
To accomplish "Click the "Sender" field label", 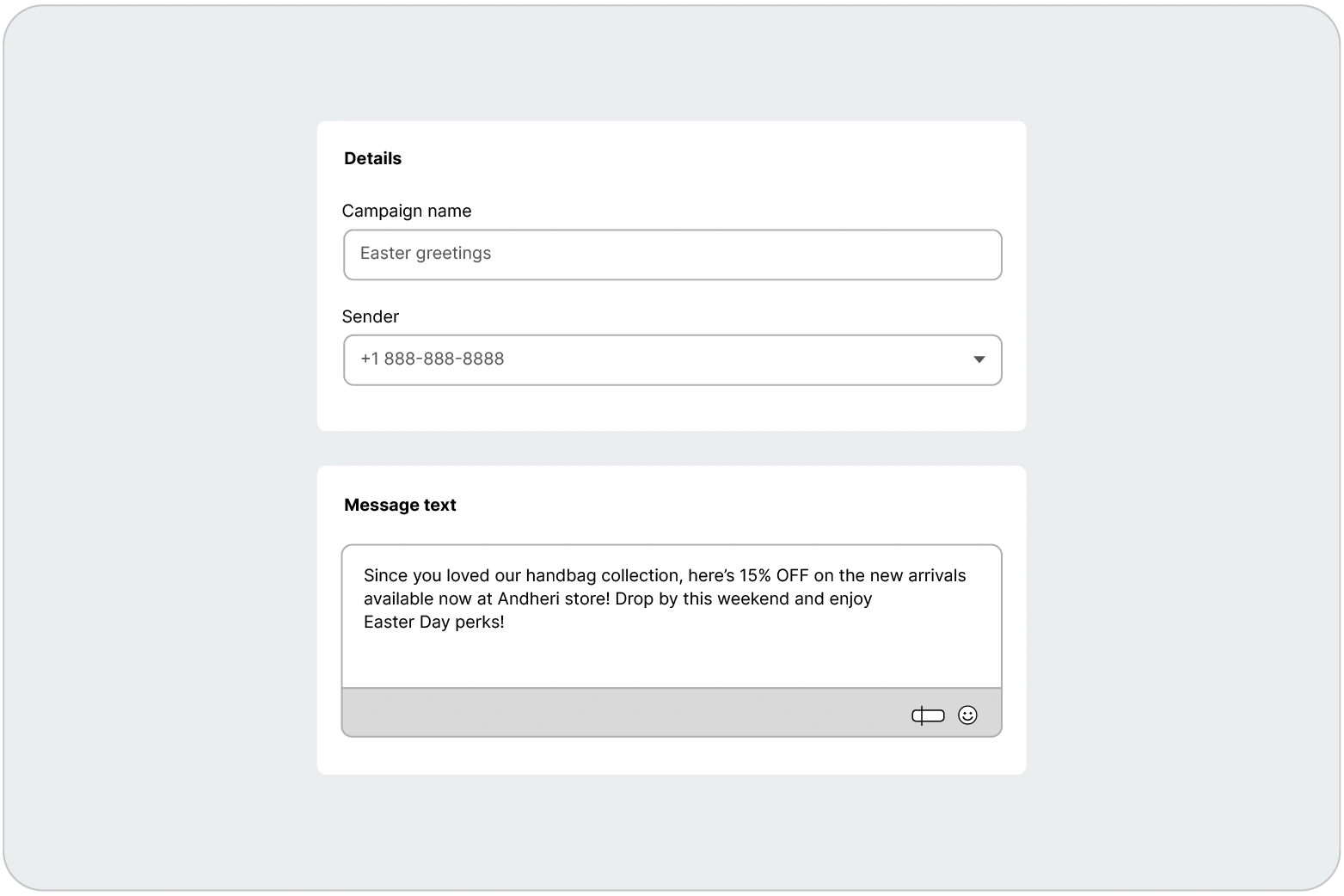I will tap(371, 317).
